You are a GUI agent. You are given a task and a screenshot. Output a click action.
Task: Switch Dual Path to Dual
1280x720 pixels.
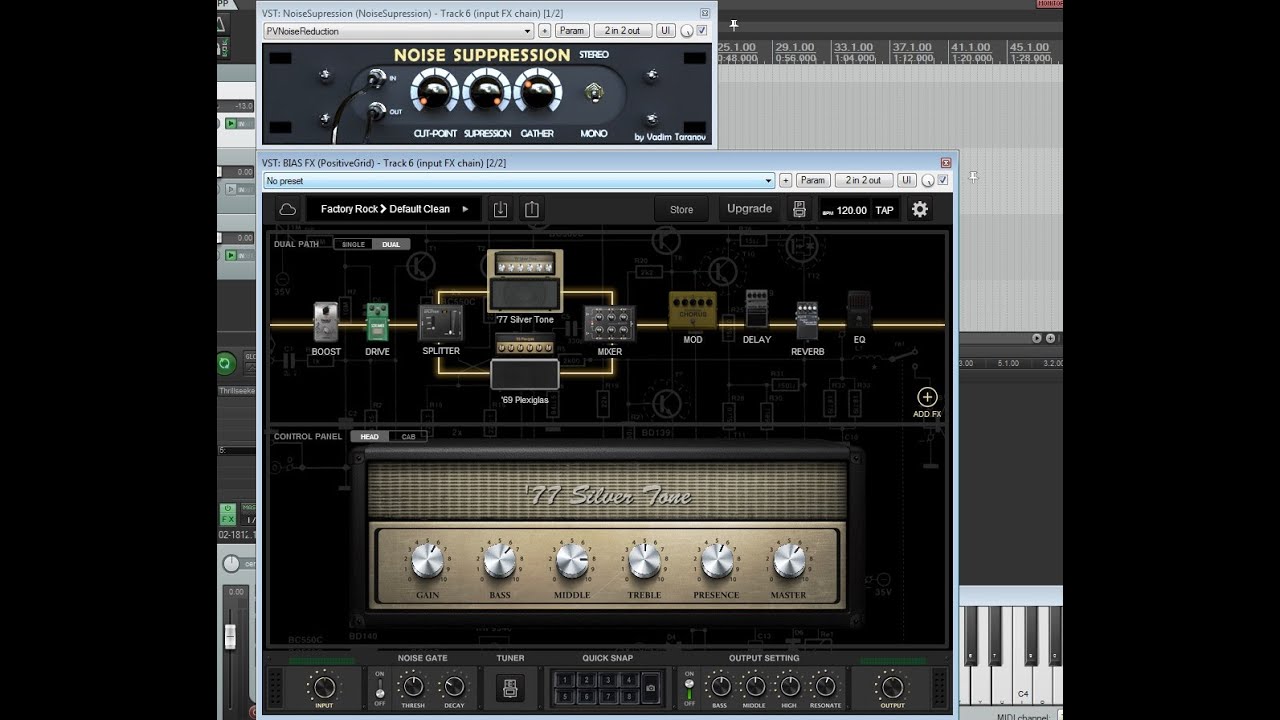(390, 244)
